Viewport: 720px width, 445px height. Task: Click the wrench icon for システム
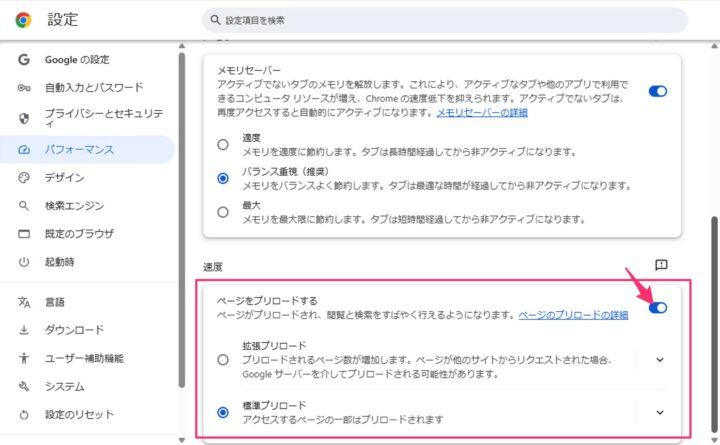tap(24, 386)
